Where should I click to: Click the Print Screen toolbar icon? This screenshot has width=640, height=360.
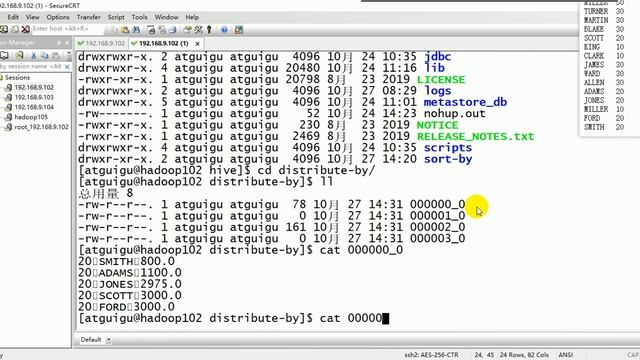(x=173, y=29)
